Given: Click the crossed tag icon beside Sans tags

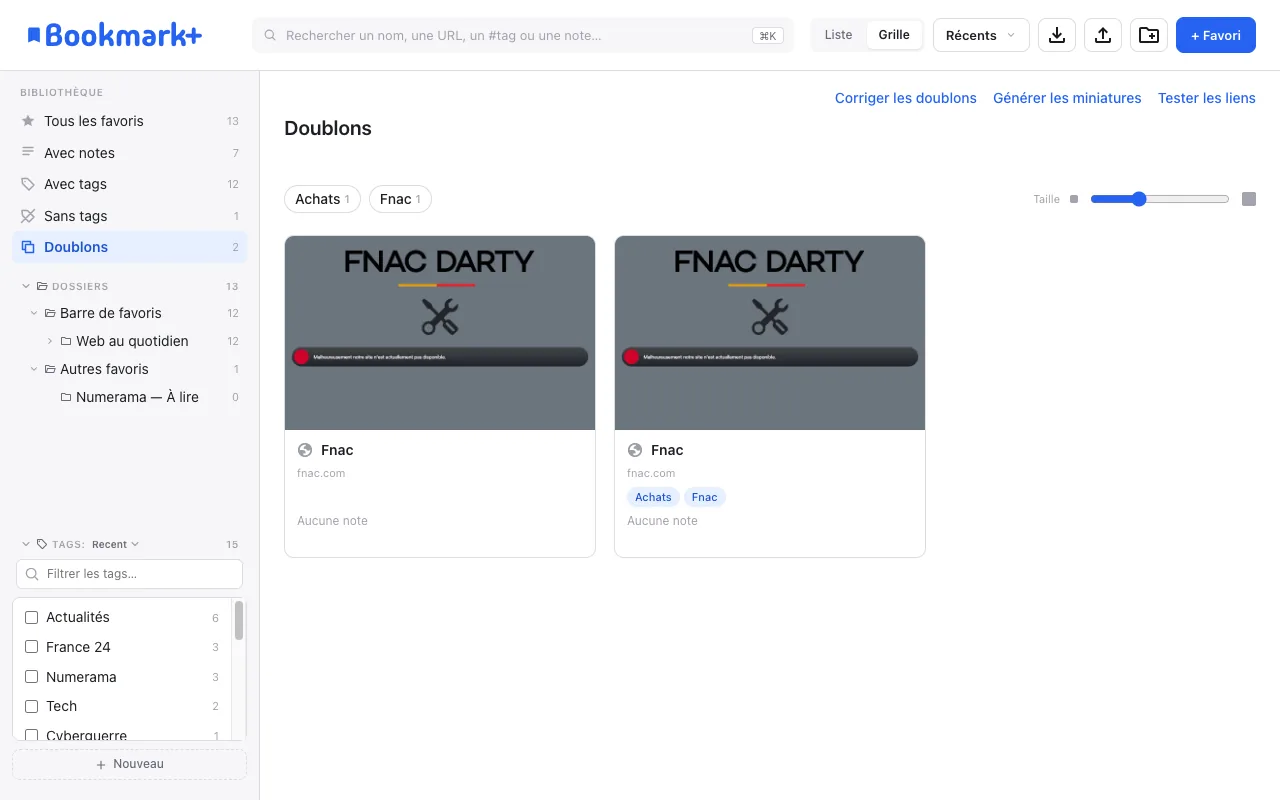Looking at the screenshot, I should (28, 216).
